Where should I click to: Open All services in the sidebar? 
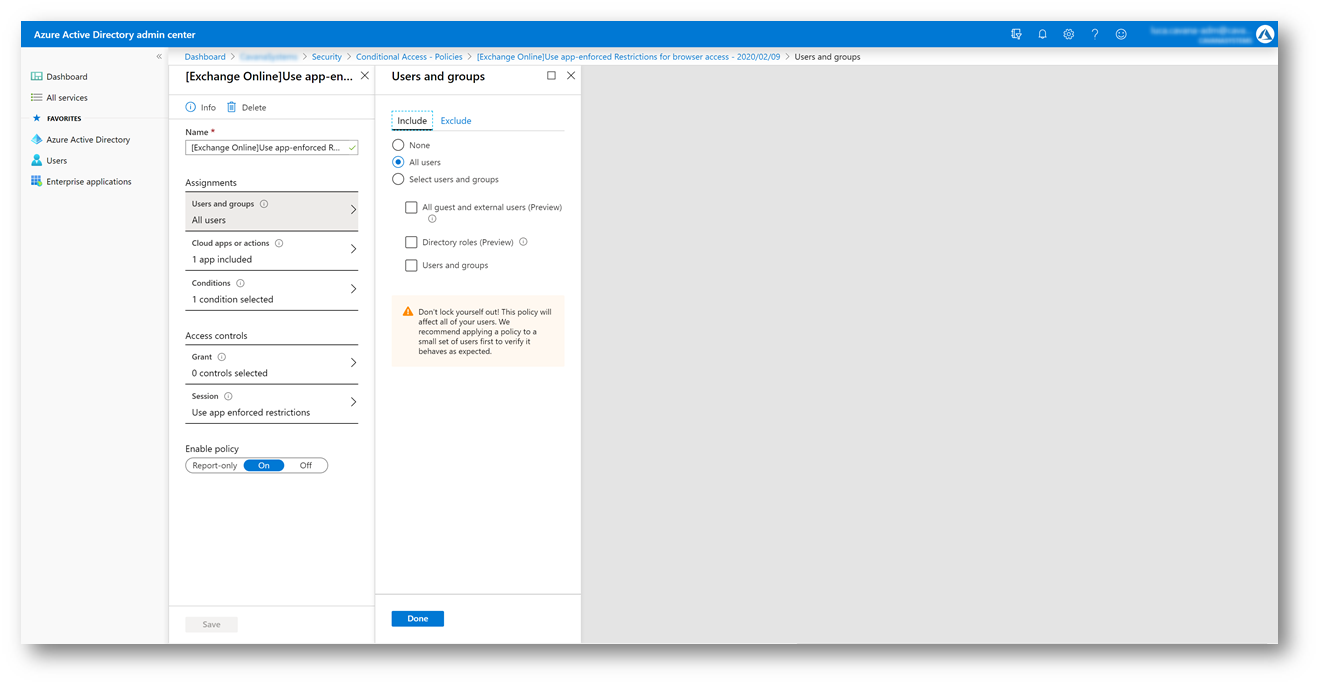click(67, 98)
